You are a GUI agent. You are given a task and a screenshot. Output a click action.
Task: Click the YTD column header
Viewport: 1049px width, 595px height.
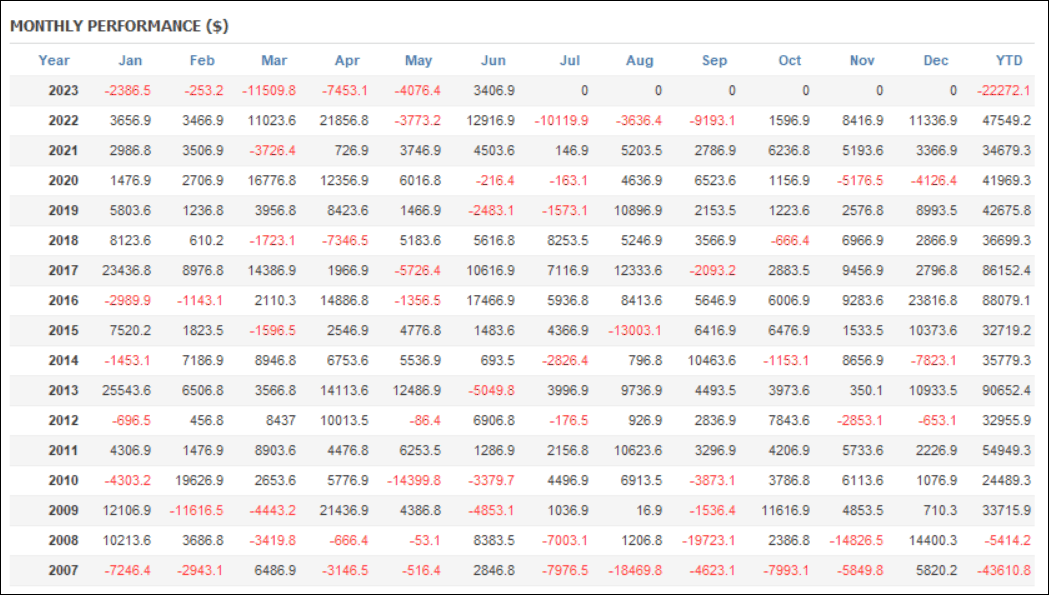click(x=1009, y=60)
